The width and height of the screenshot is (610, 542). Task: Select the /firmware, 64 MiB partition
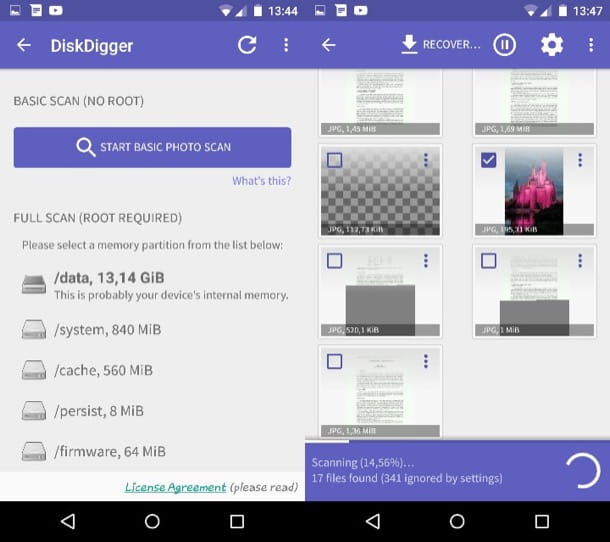click(94, 451)
